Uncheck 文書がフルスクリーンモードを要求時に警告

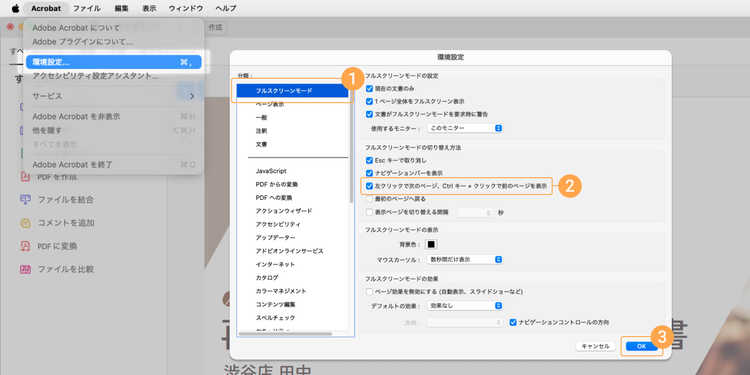pos(369,114)
